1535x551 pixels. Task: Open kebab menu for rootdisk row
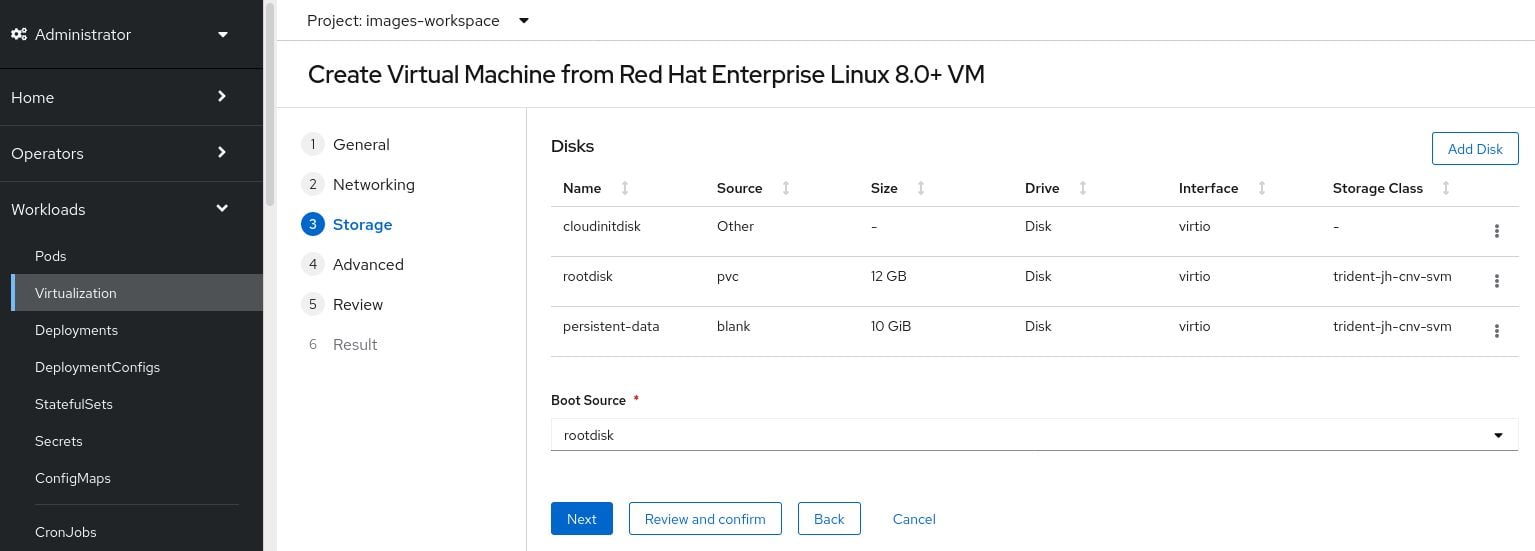[1496, 281]
